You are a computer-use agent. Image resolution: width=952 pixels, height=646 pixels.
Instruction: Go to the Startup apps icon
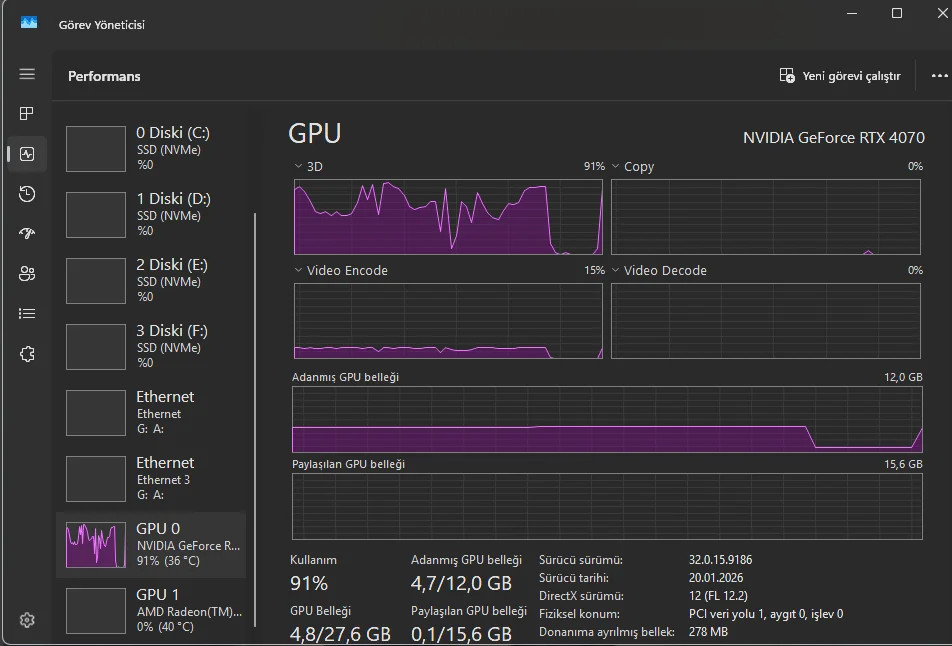(x=27, y=234)
